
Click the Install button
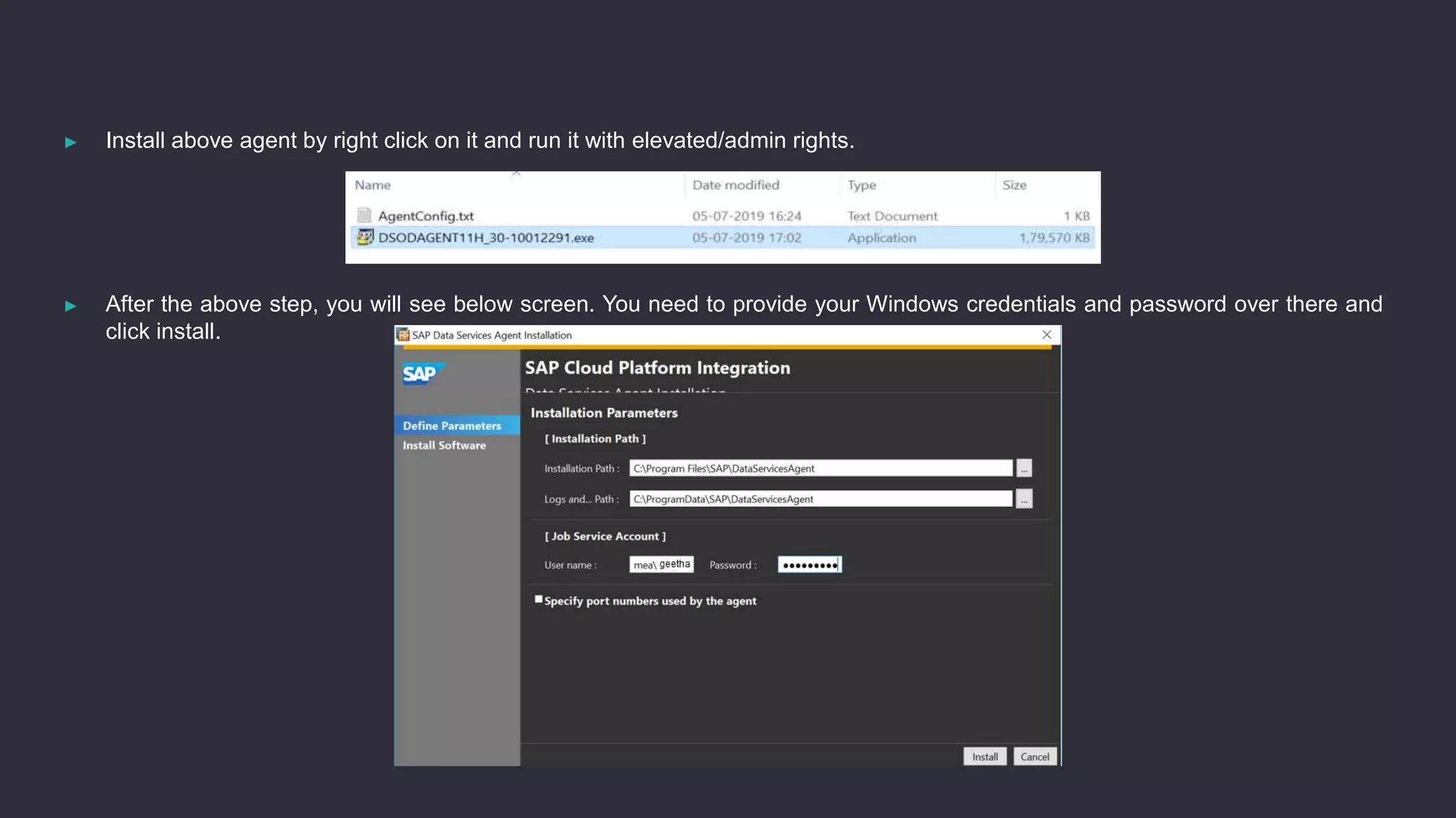coord(985,757)
